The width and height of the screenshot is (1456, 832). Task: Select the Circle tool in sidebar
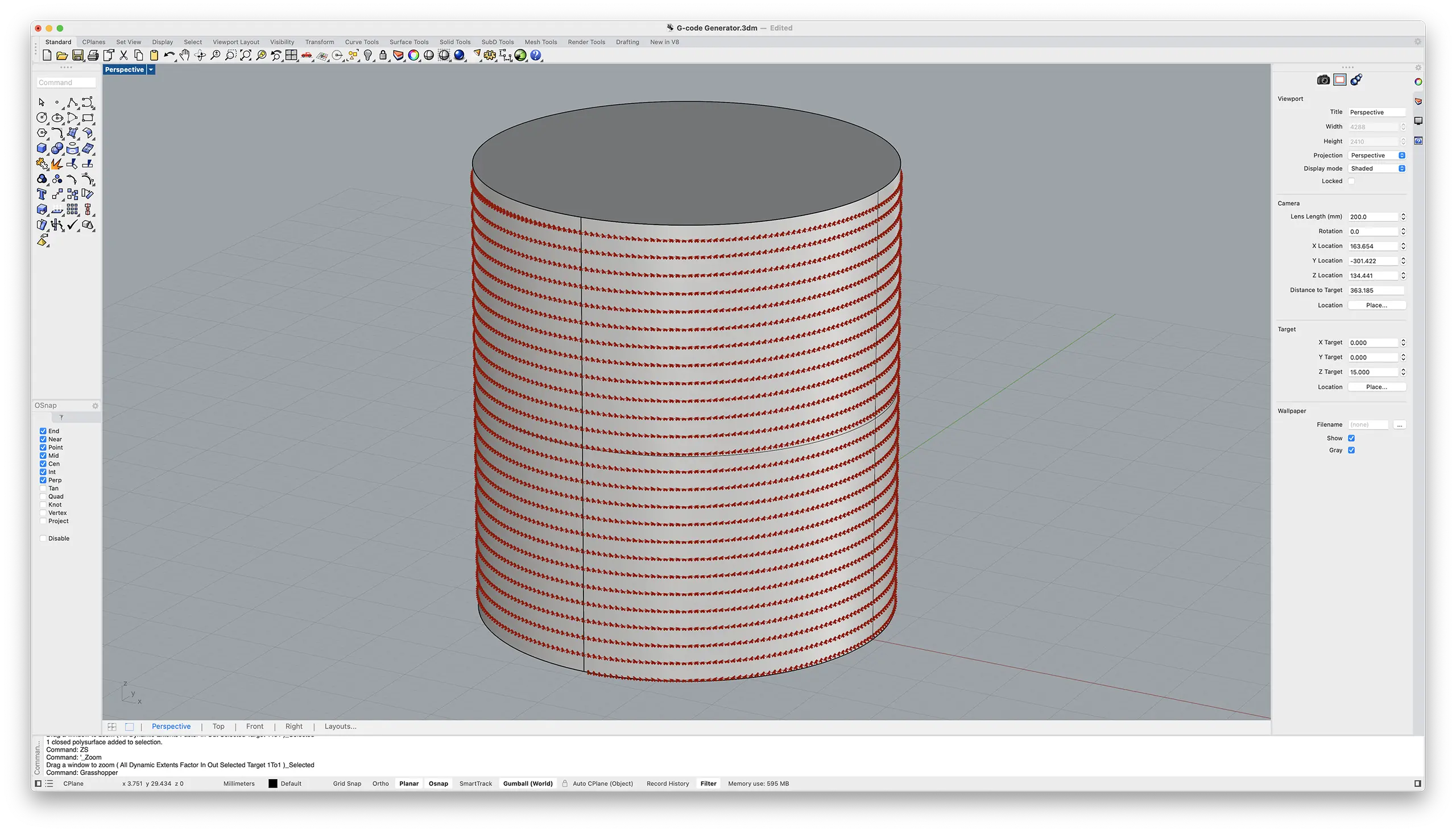pyautogui.click(x=42, y=118)
